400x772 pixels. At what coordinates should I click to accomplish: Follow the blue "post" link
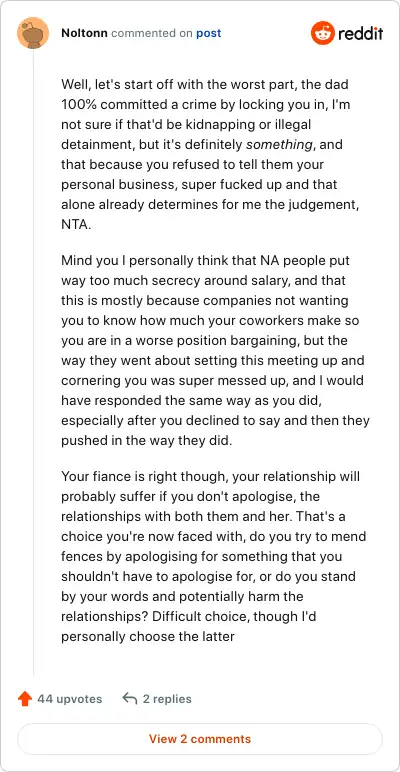click(x=209, y=33)
